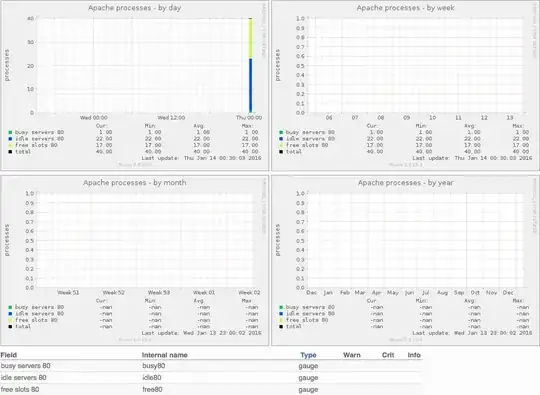
Task: Click the Type column header link
Action: [x=308, y=355]
